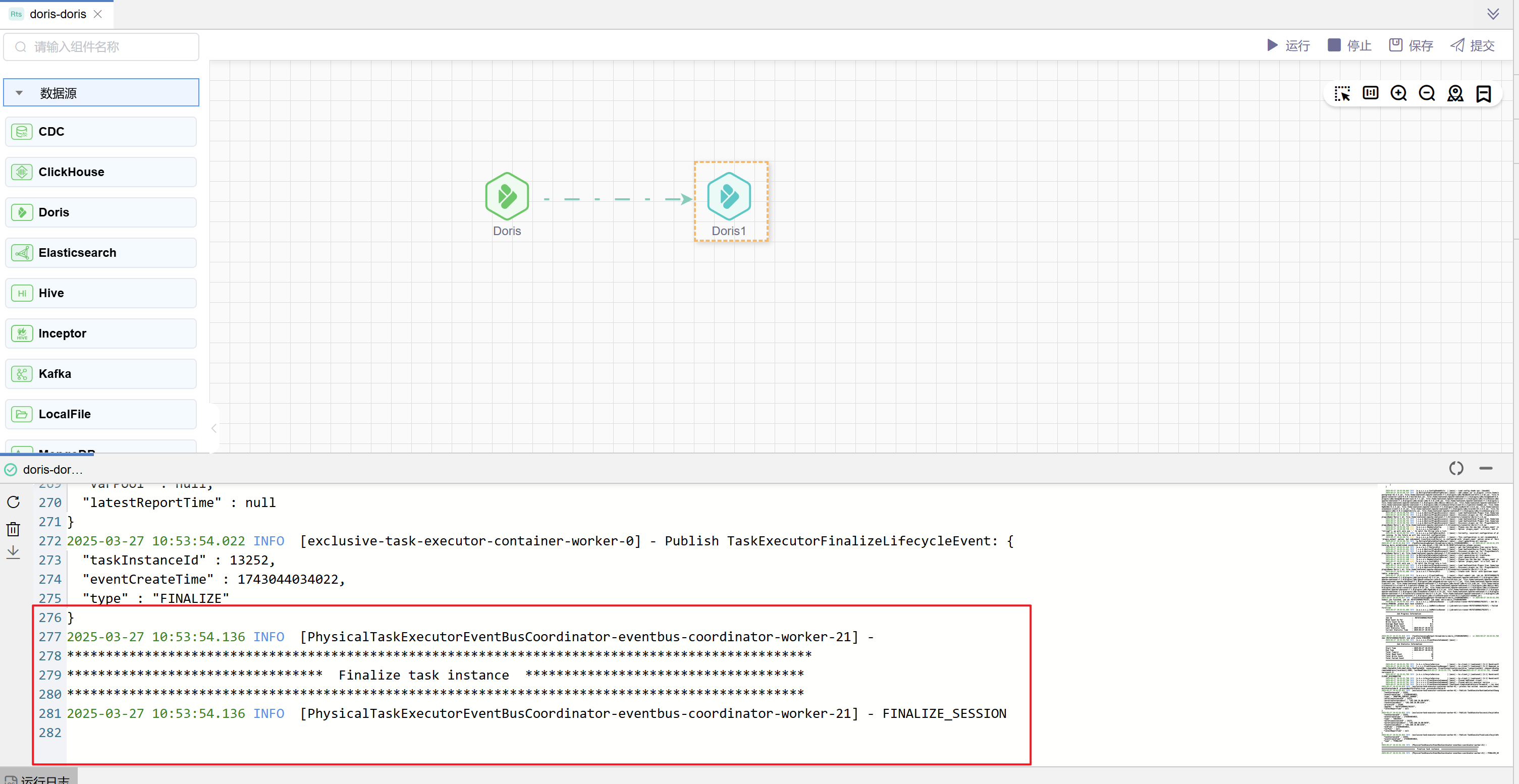Viewport: 1519px width, 784px height.
Task: Expand tab list via double chevron
Action: click(x=1492, y=14)
